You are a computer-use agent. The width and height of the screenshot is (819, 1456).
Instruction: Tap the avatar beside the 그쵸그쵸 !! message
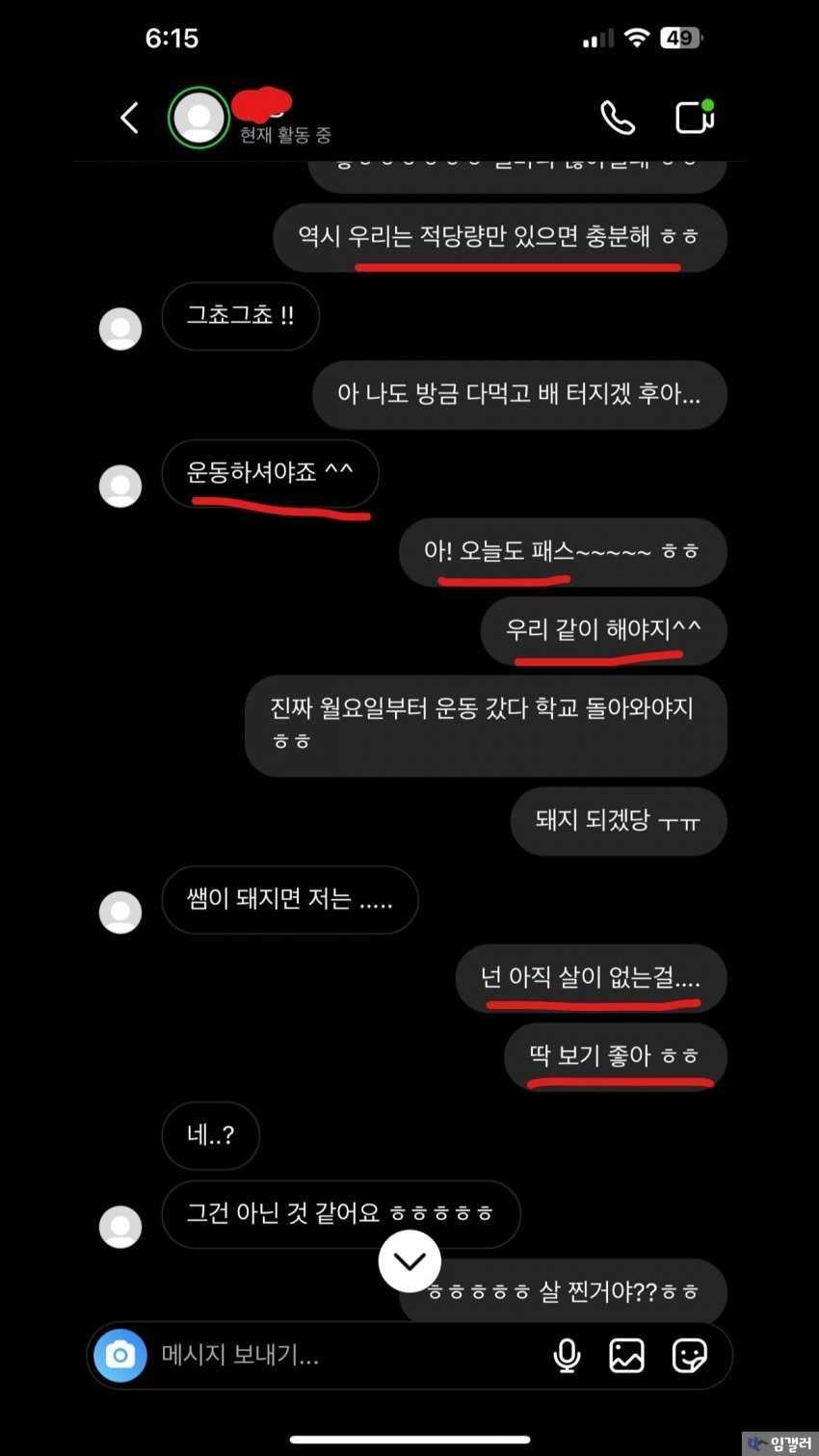(120, 329)
